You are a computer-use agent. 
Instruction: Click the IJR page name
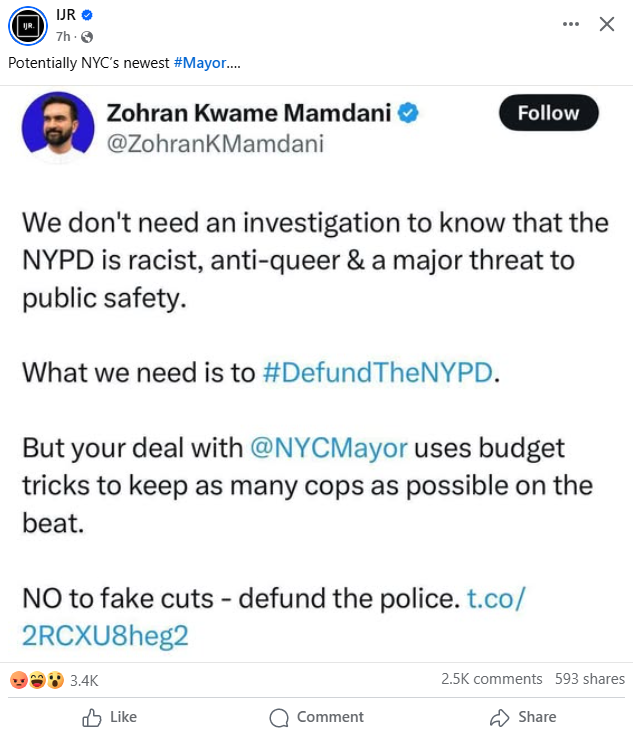coord(66,15)
